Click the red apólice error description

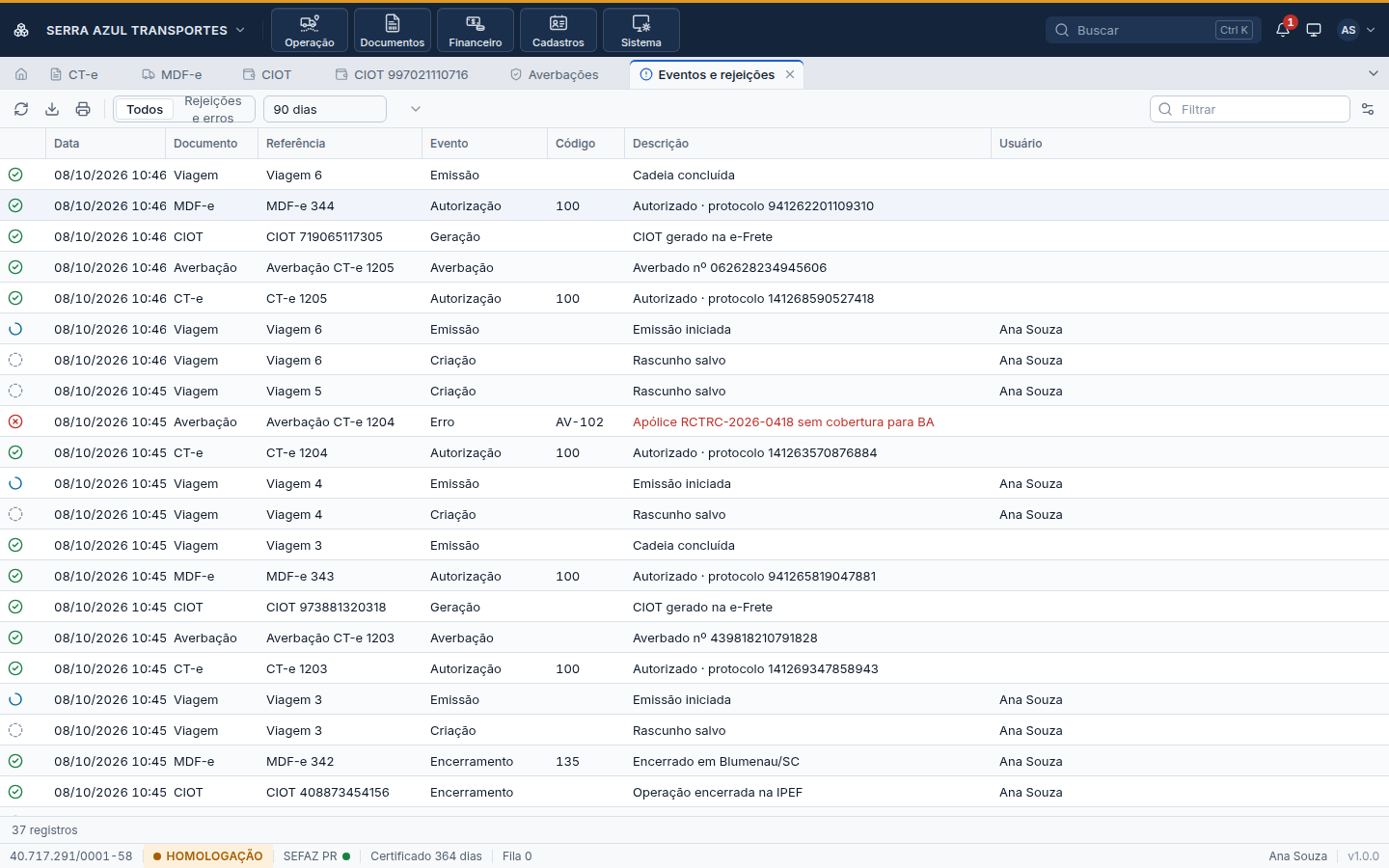point(783,421)
